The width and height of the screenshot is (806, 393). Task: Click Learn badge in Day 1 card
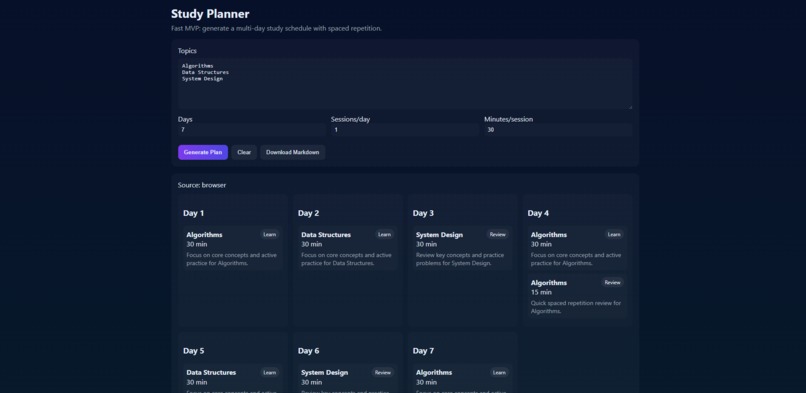269,234
